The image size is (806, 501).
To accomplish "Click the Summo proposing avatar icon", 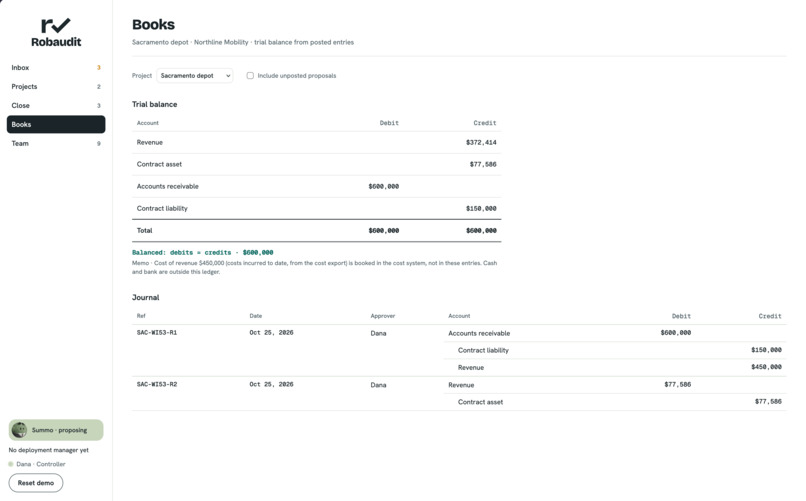I will 20,430.
